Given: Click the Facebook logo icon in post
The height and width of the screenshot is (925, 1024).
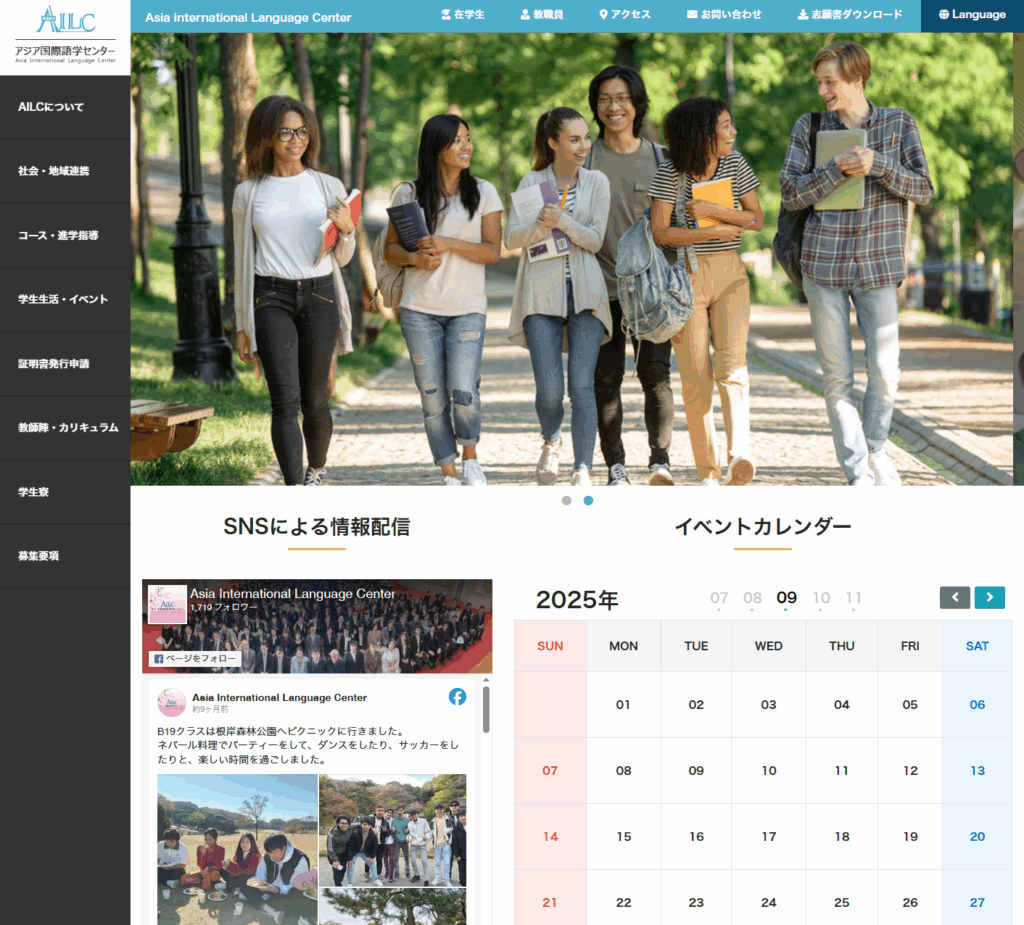Looking at the screenshot, I should (x=458, y=697).
